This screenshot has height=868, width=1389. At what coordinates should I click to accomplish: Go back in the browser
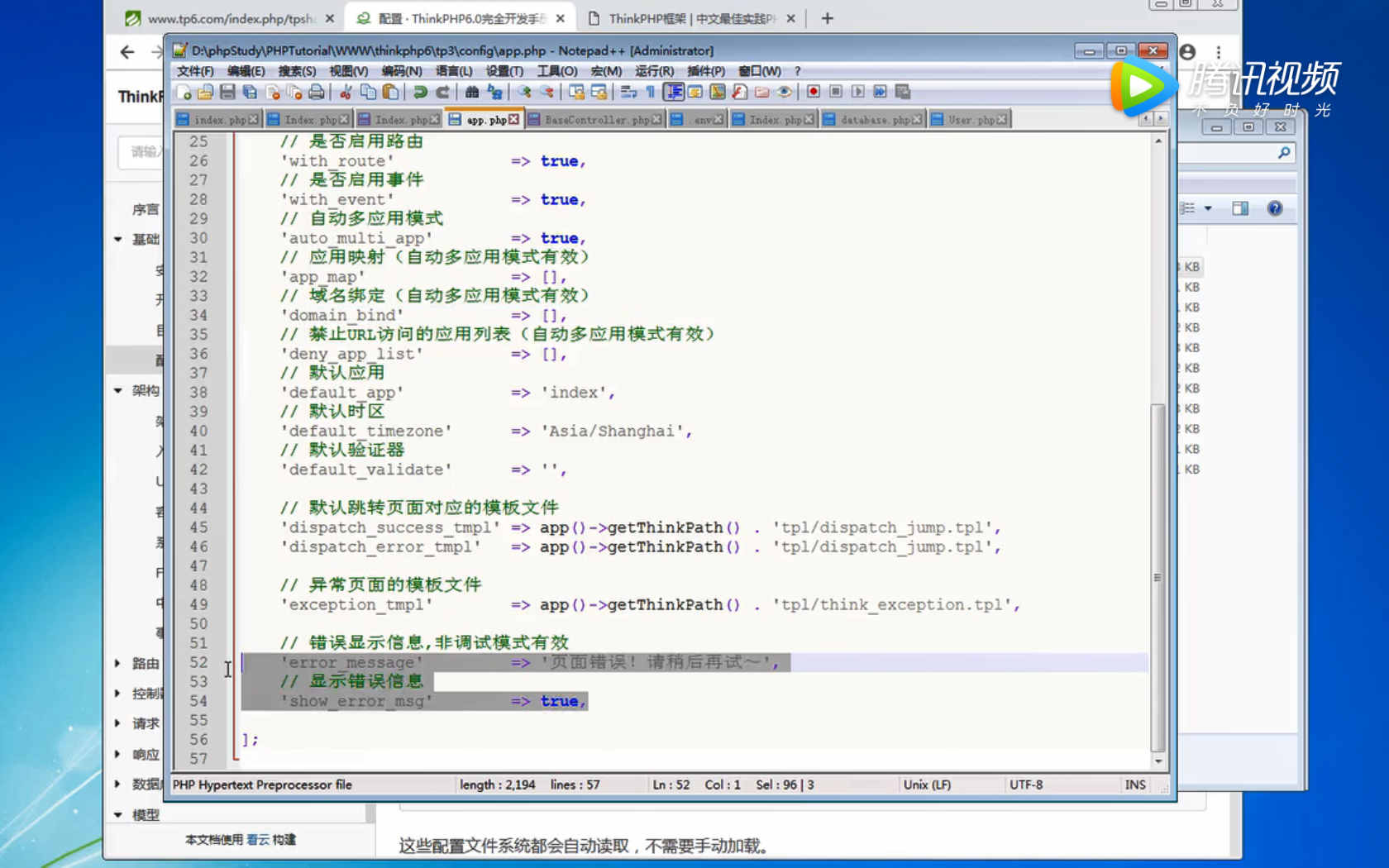pos(126,52)
